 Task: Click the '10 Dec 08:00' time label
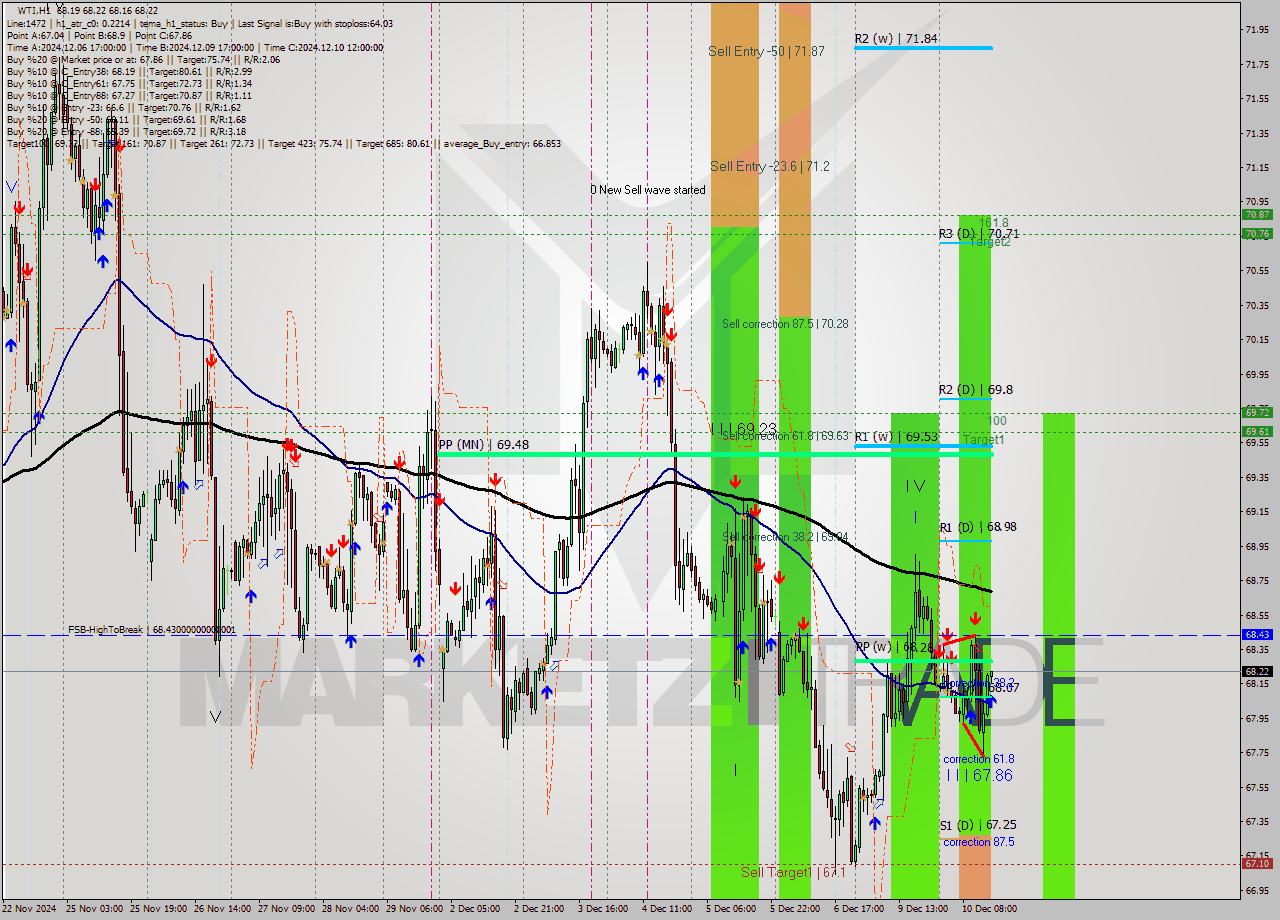click(x=989, y=909)
